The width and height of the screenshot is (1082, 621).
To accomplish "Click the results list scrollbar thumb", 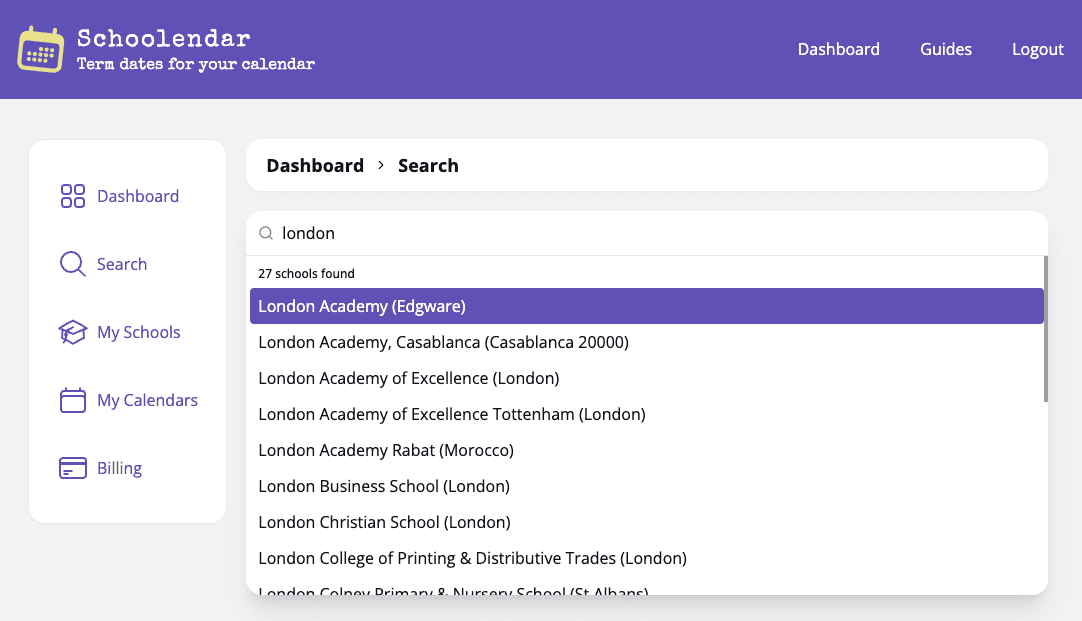I will [1045, 330].
